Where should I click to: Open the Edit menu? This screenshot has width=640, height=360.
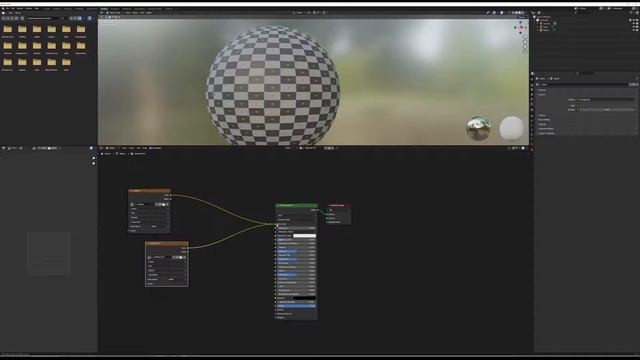coord(13,8)
